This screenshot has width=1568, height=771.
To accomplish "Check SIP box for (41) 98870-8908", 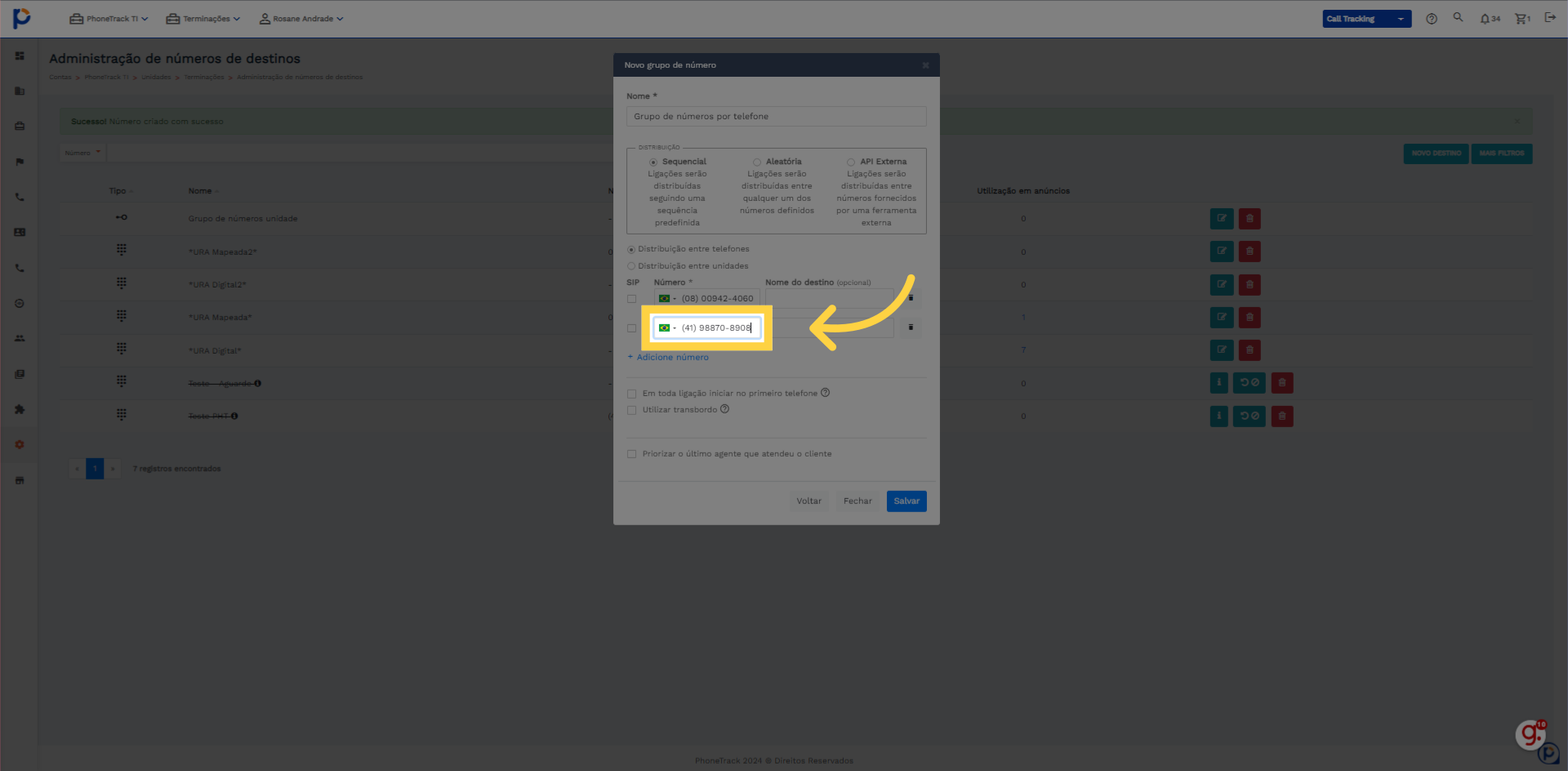I will (631, 328).
